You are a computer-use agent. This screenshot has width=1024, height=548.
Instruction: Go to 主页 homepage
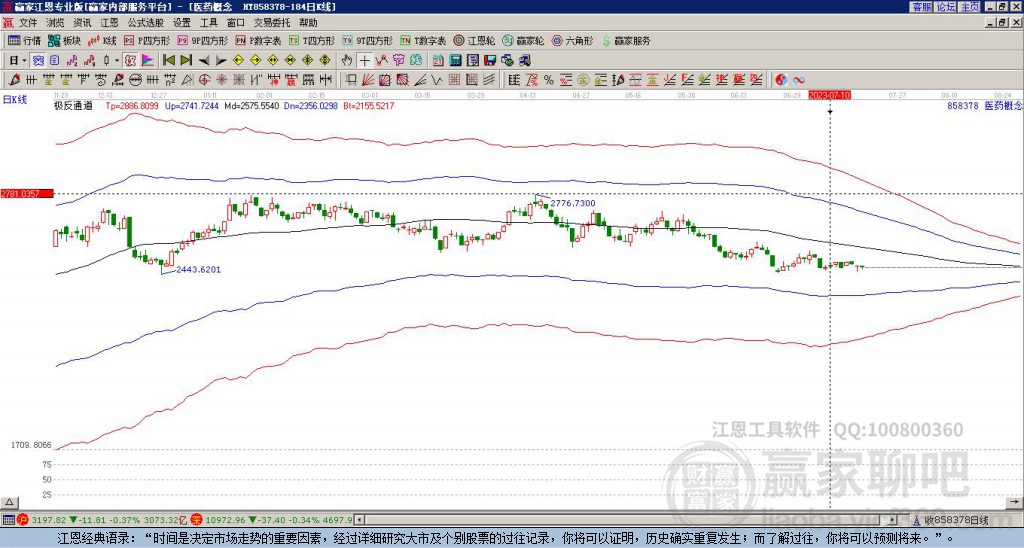(x=969, y=7)
